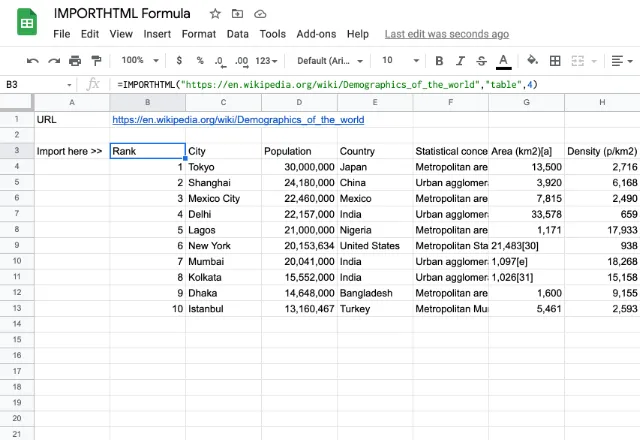This screenshot has width=640, height=440.
Task: Click the Redo arrow icon
Action: point(54,61)
